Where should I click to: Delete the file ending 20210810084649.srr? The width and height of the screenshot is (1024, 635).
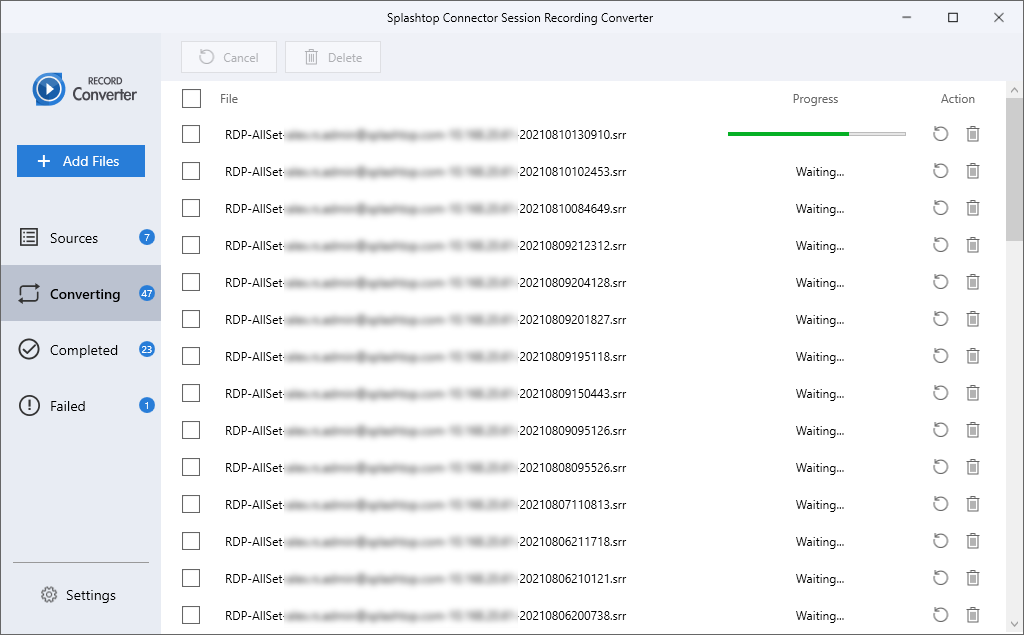coord(972,208)
